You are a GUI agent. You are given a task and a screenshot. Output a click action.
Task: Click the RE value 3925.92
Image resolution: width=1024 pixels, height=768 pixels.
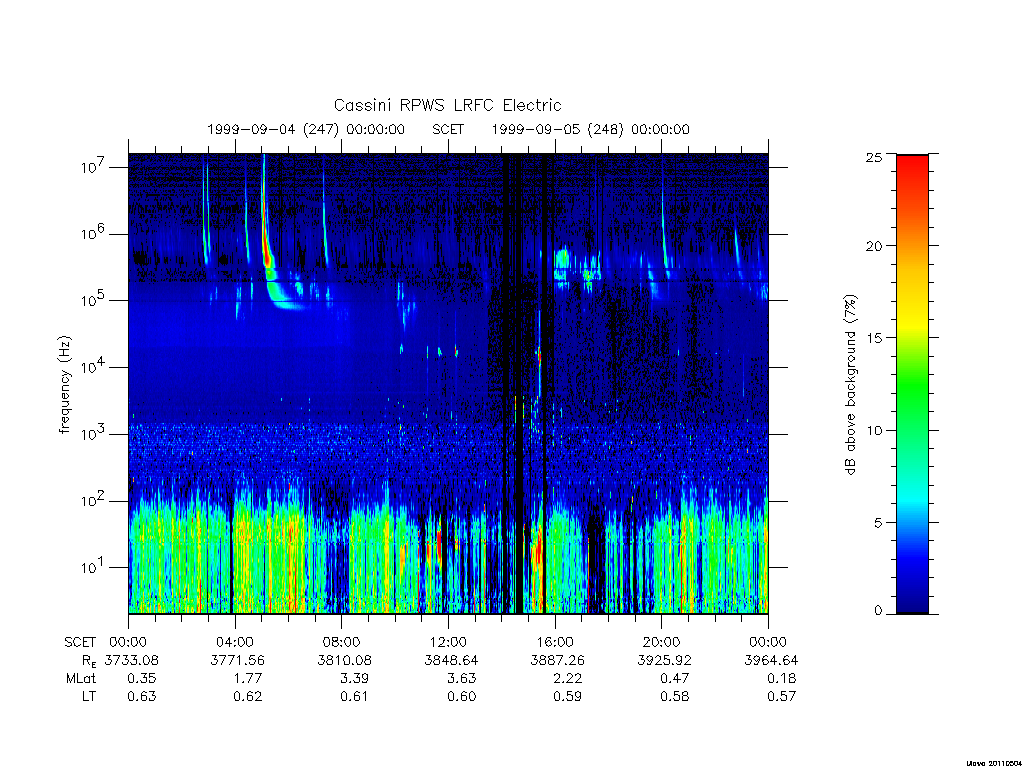coord(664,660)
